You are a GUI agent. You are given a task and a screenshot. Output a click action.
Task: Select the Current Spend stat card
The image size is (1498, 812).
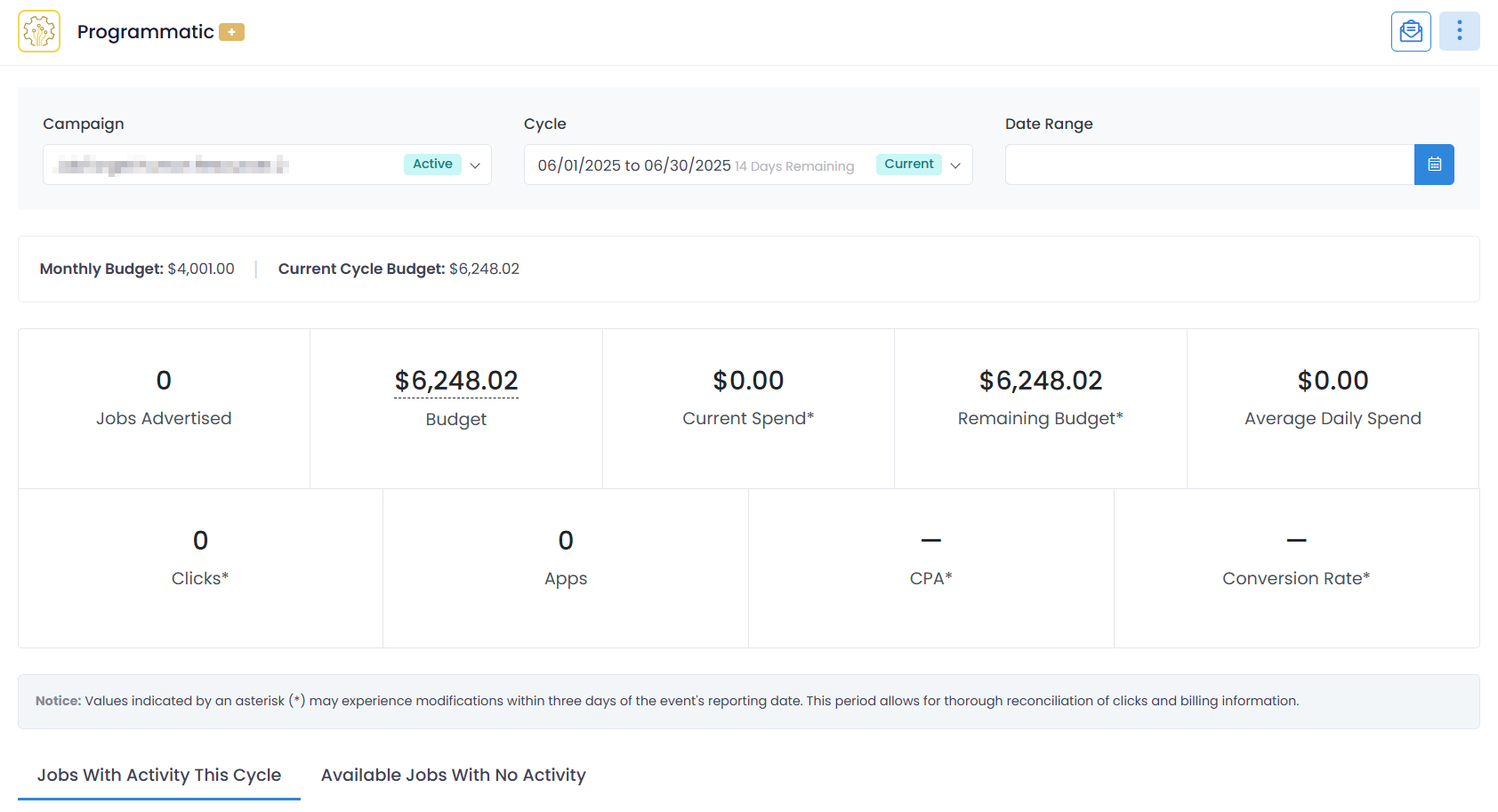click(x=748, y=408)
